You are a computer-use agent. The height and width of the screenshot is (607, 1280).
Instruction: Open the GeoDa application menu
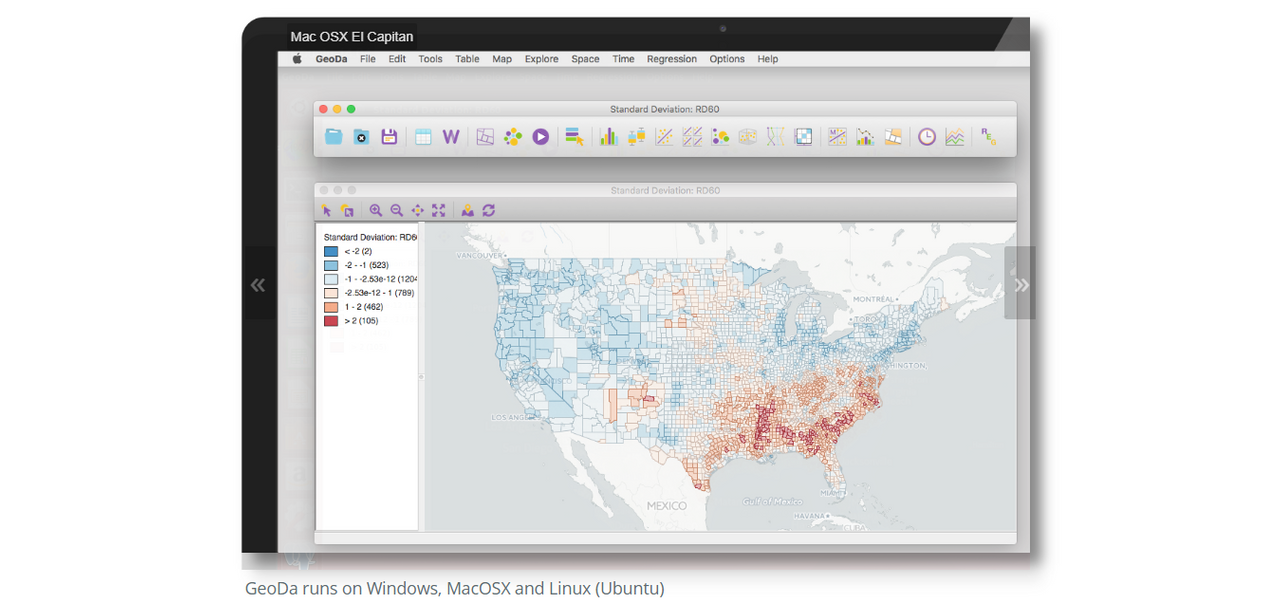coord(331,59)
